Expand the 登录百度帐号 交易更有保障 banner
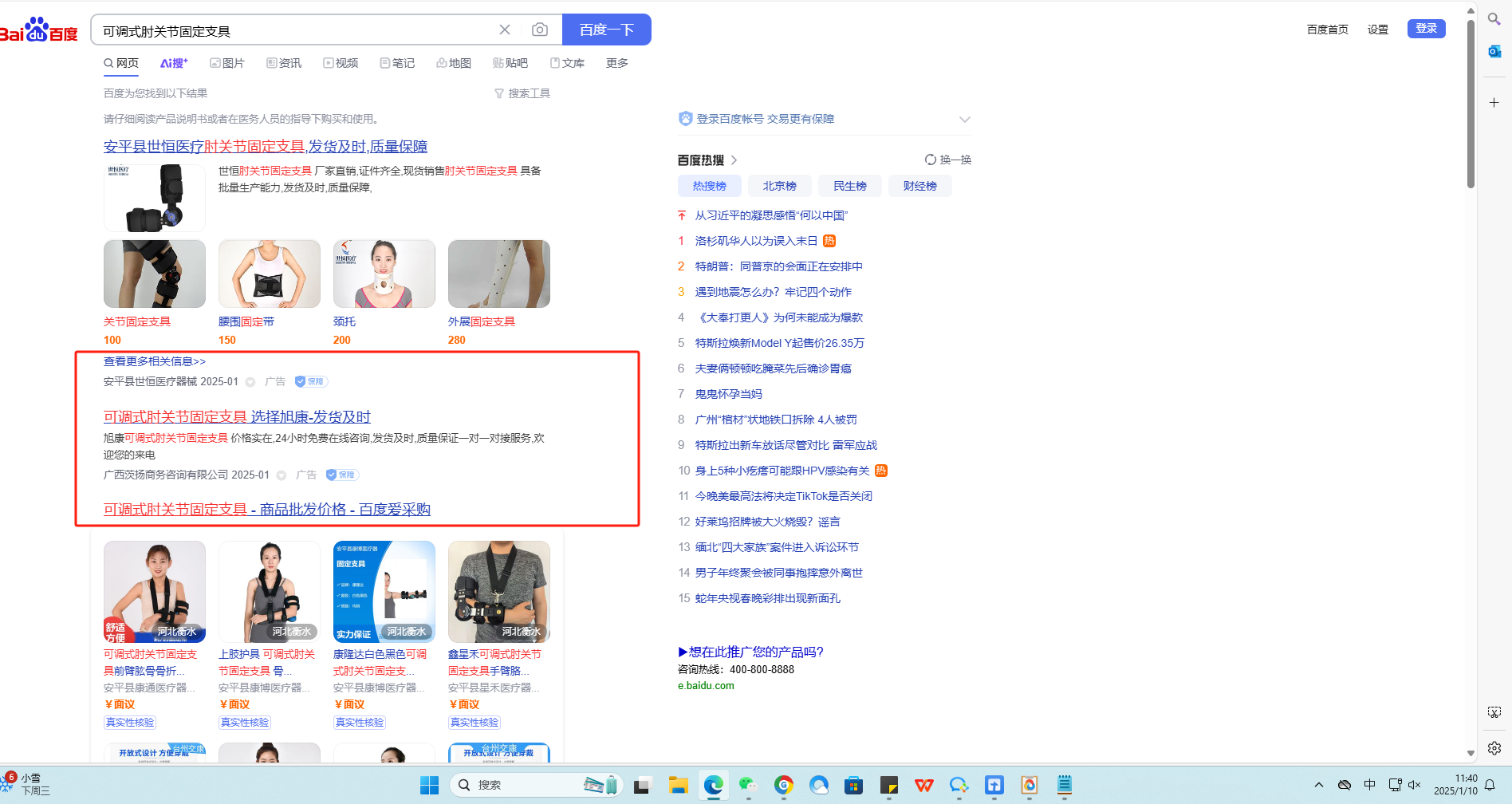 (x=965, y=119)
